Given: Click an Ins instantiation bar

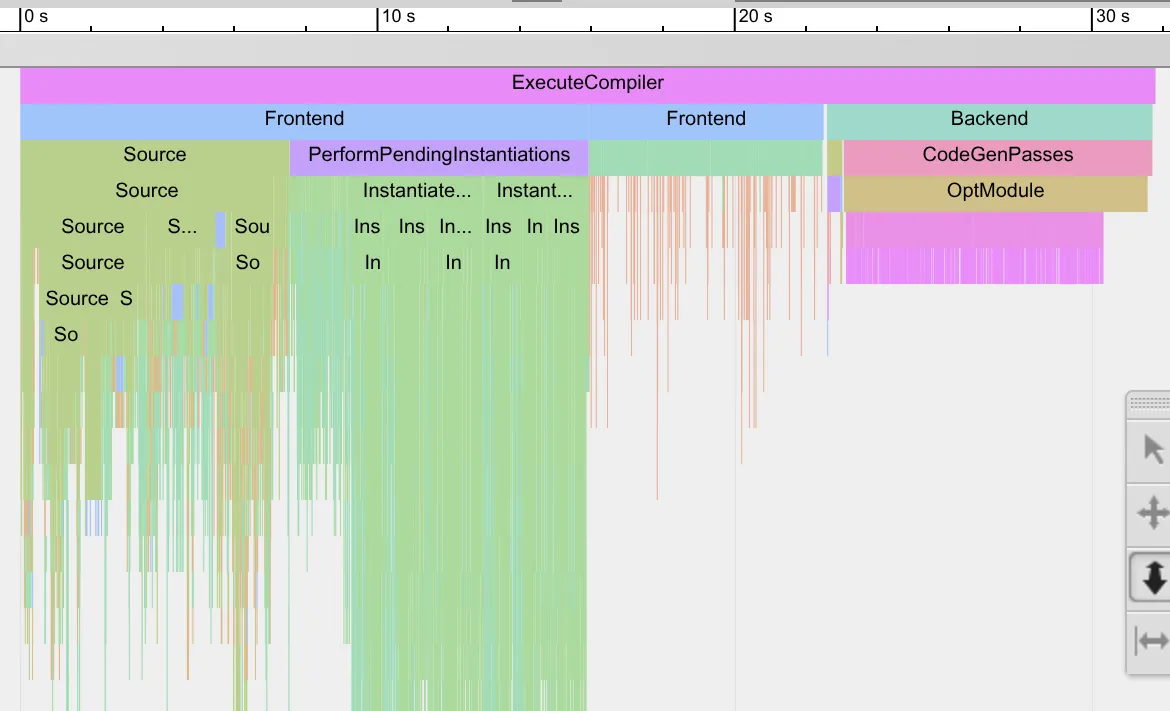Looking at the screenshot, I should [366, 226].
